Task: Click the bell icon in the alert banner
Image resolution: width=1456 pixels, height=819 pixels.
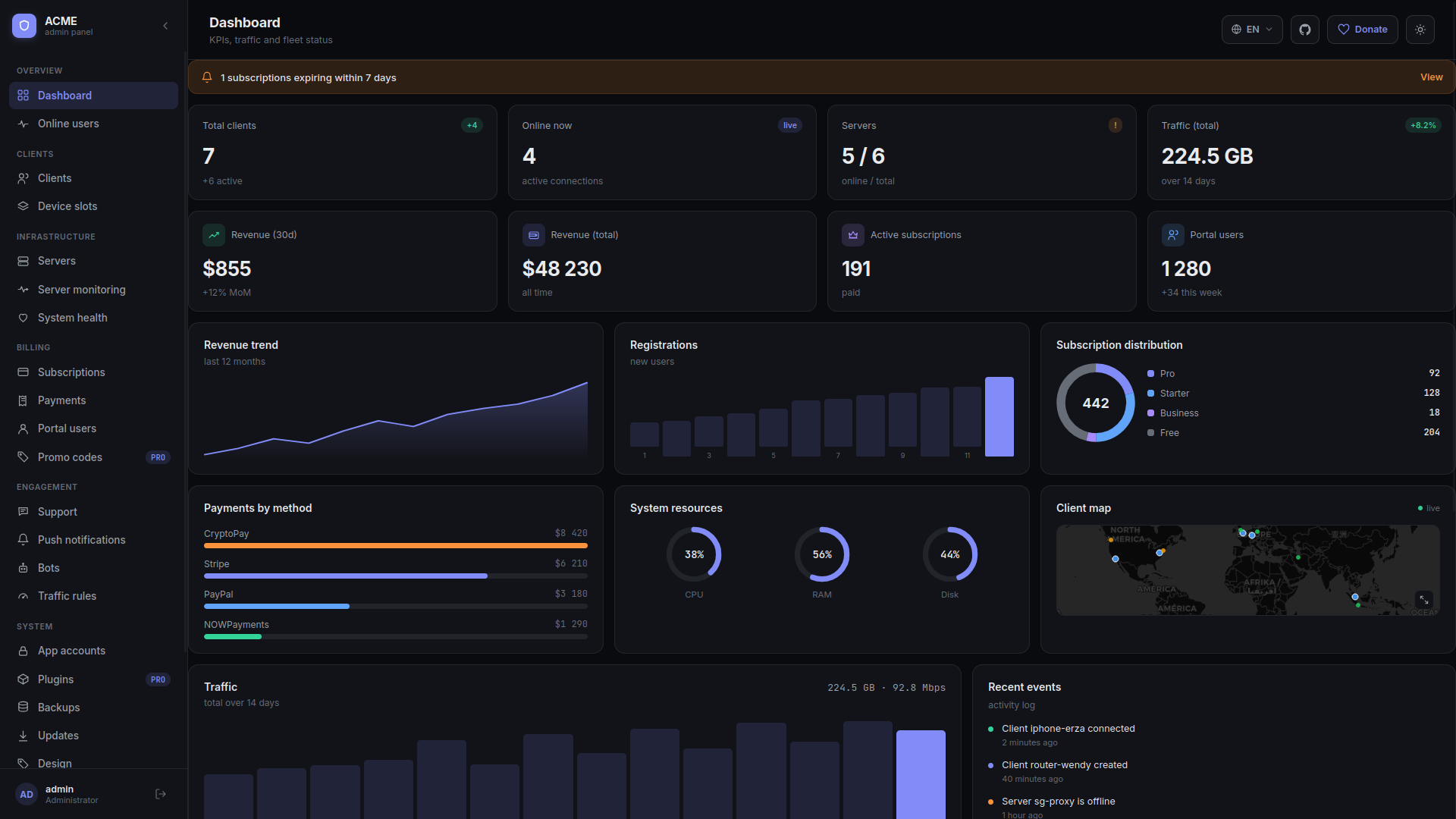Action: [x=207, y=77]
